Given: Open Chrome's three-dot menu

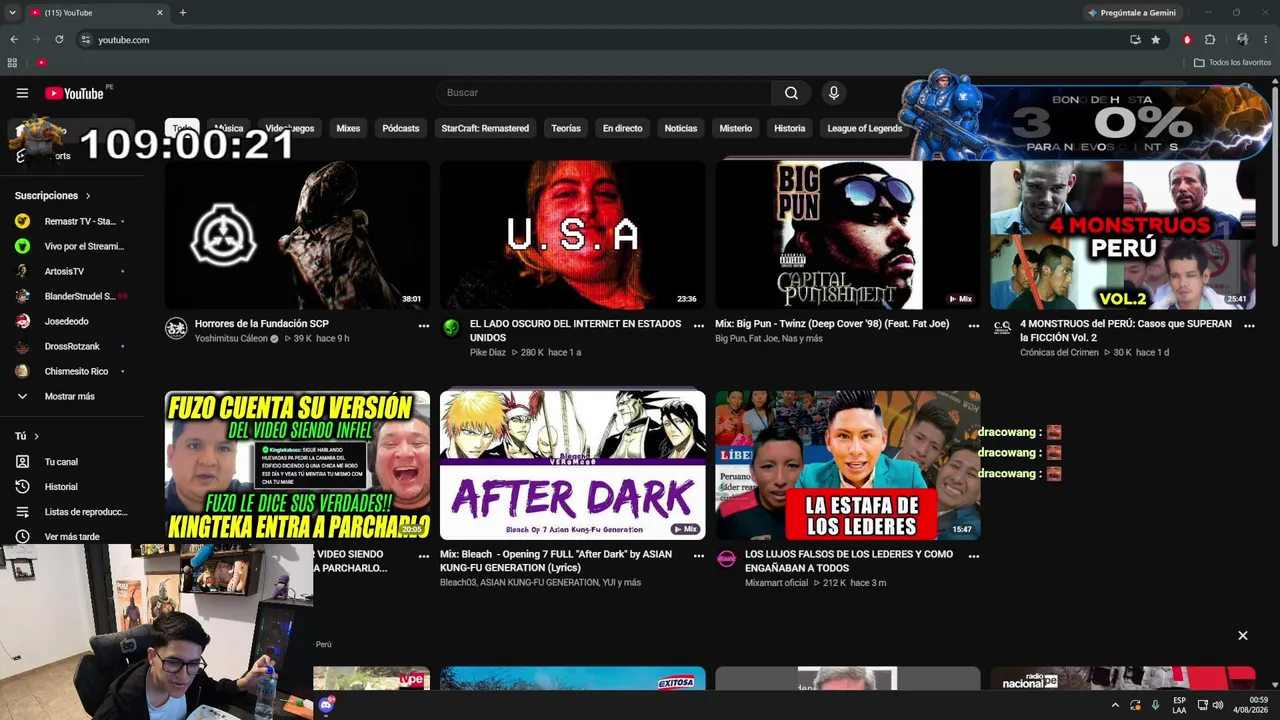Looking at the screenshot, I should (x=1266, y=40).
